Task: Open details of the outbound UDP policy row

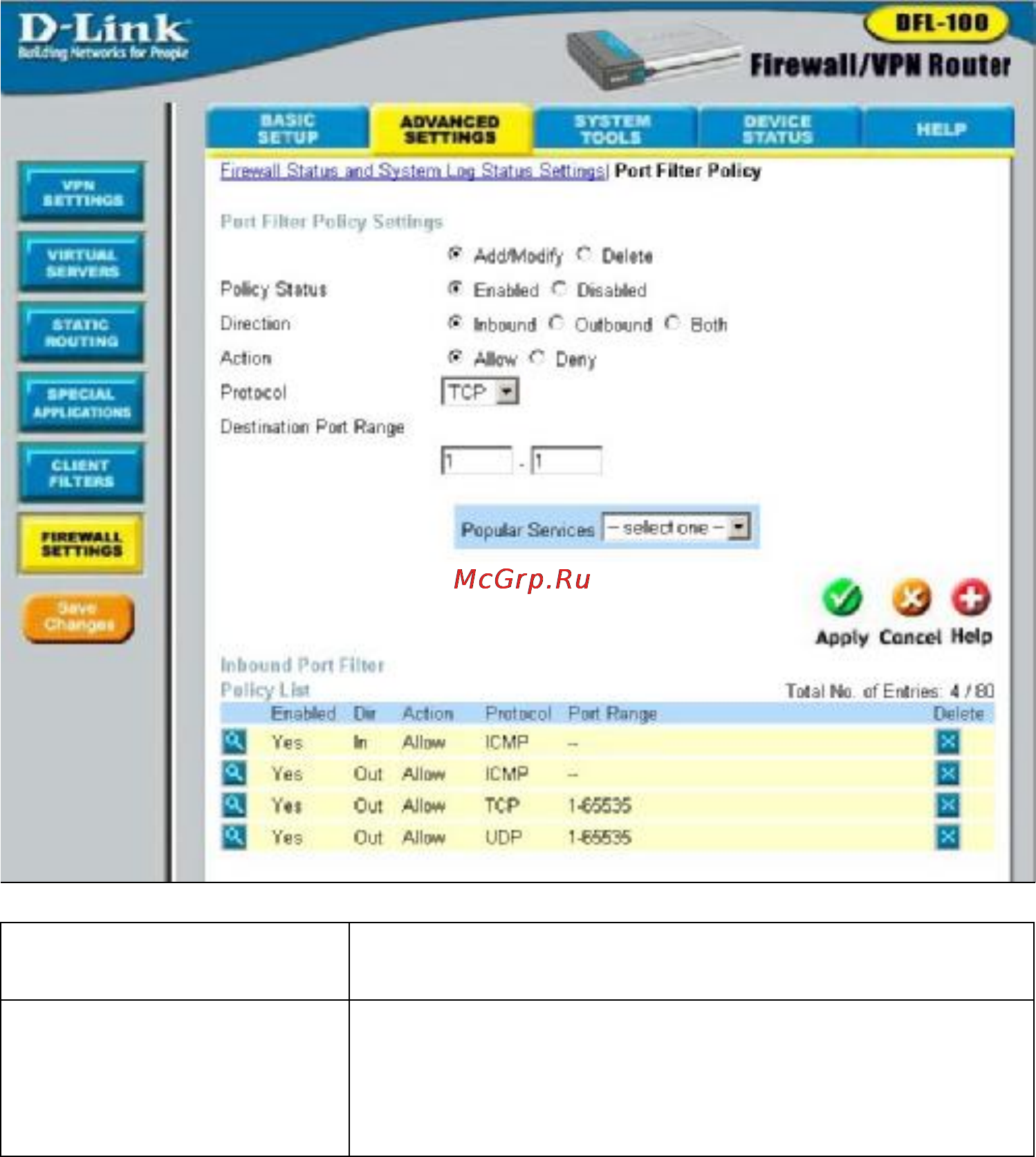Action: tap(234, 836)
